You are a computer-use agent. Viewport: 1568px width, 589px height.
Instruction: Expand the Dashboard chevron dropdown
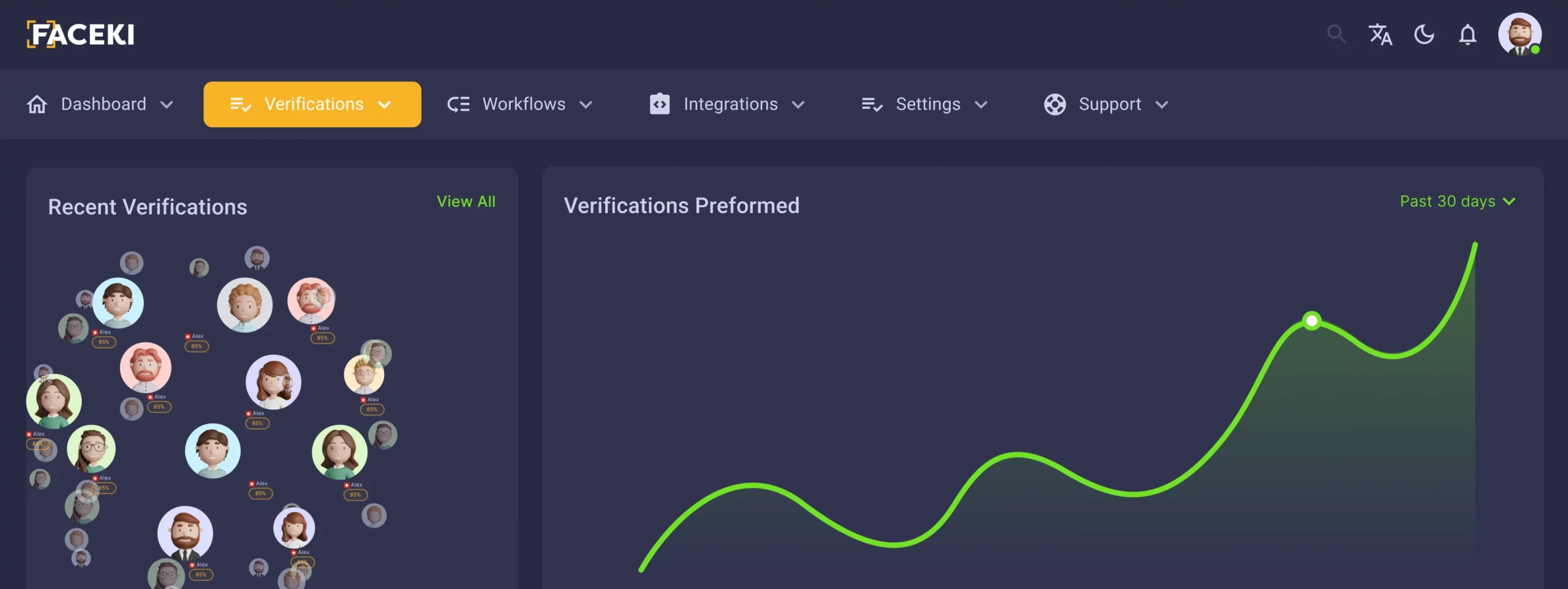pos(167,105)
